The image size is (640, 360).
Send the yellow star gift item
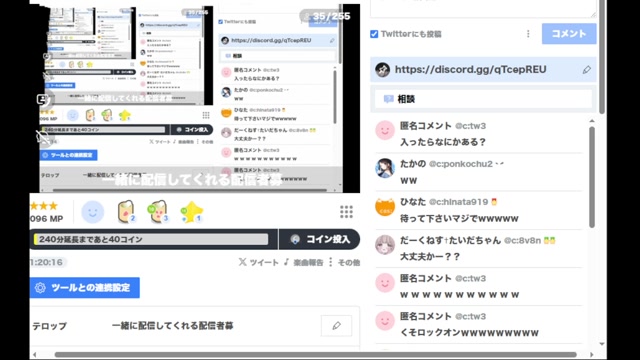point(191,212)
